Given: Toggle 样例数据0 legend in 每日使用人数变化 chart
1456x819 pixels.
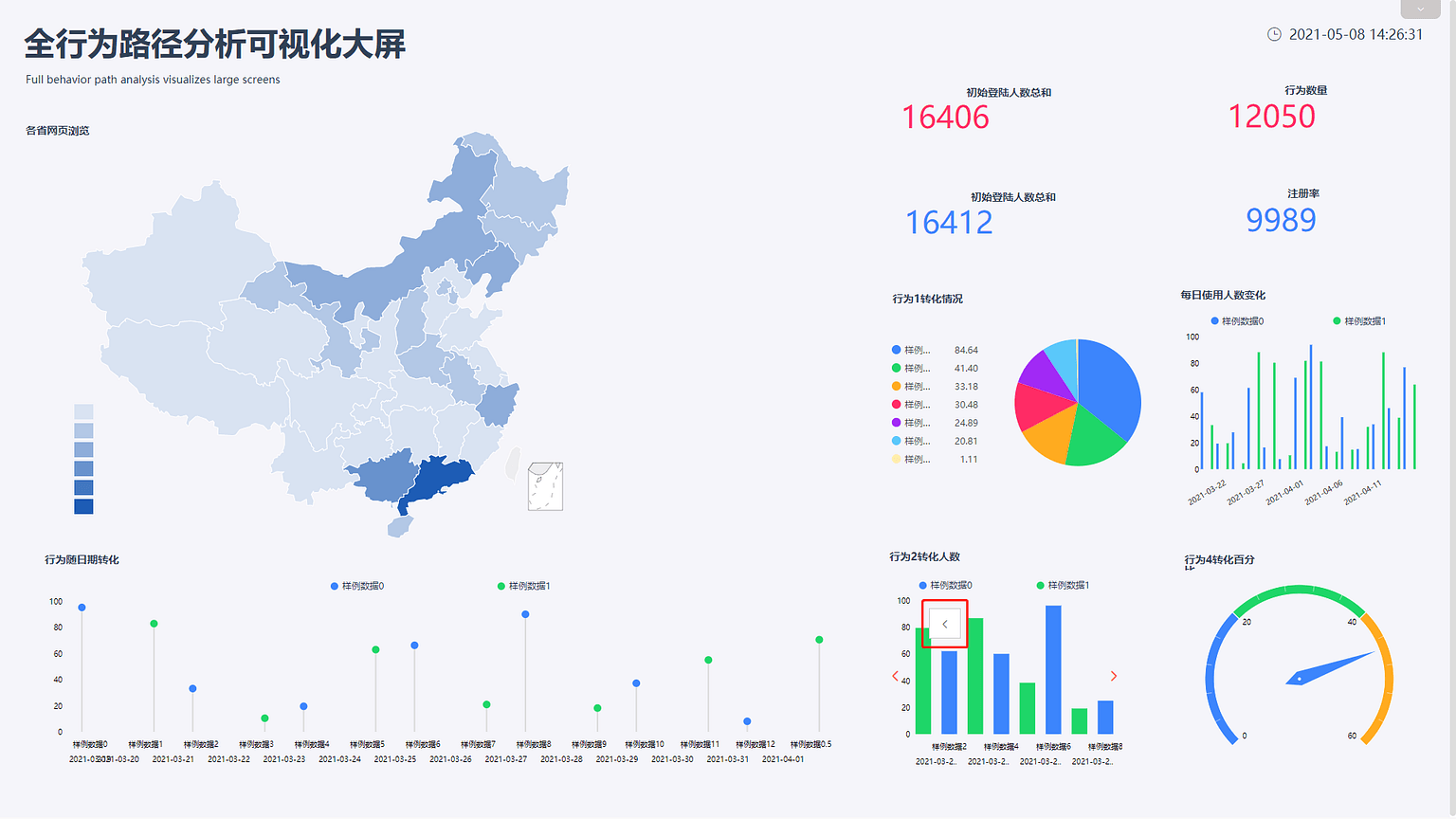Looking at the screenshot, I should click(x=1237, y=321).
